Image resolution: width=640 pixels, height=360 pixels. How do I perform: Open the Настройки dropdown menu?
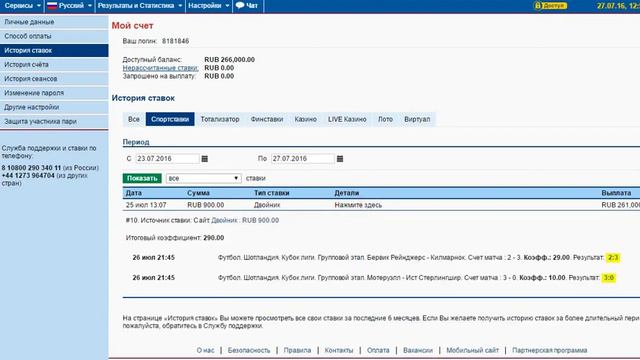point(208,6)
